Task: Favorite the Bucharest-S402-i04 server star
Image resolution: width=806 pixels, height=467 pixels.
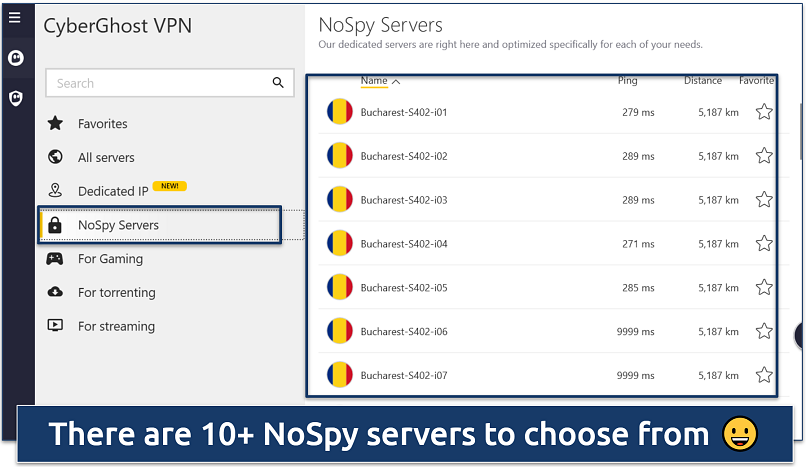Action: click(x=764, y=243)
